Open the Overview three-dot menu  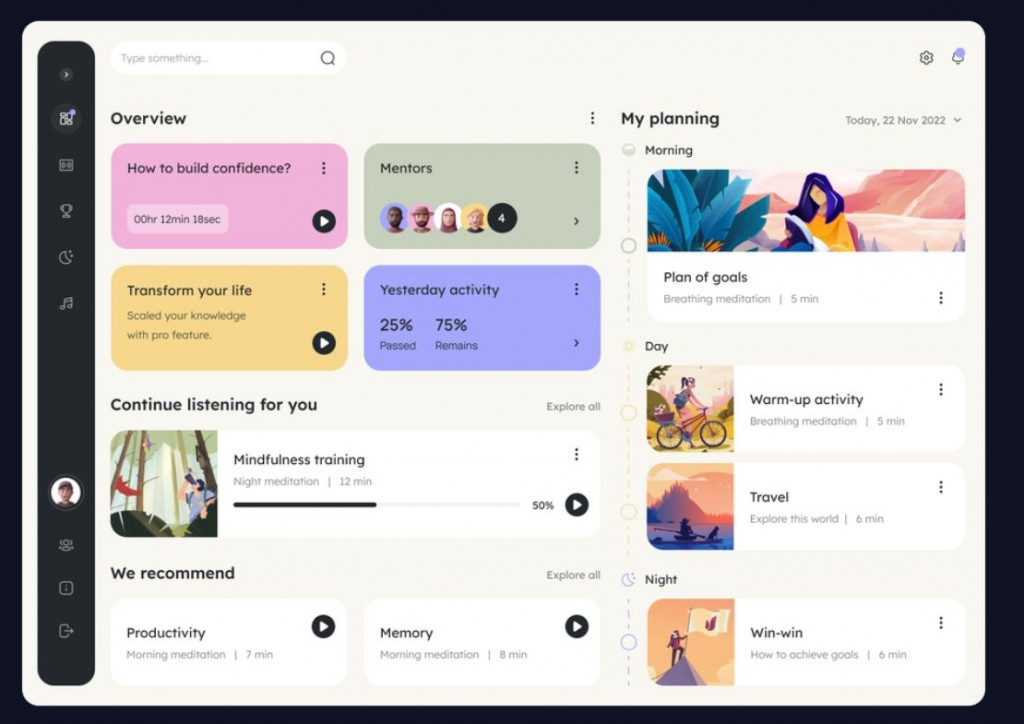click(x=592, y=118)
